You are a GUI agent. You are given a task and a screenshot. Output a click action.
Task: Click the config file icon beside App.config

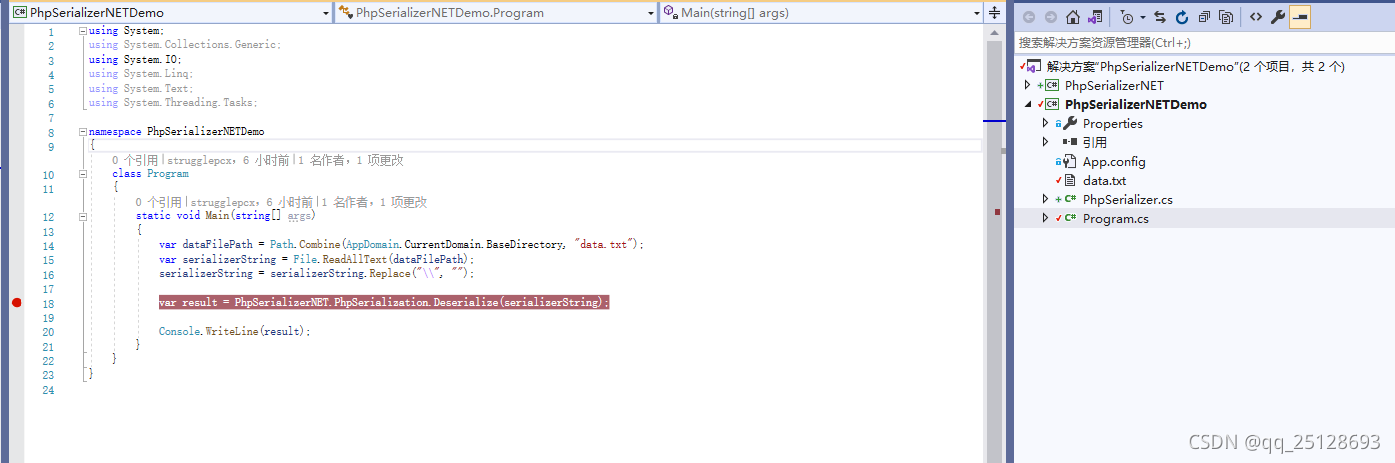point(1070,161)
